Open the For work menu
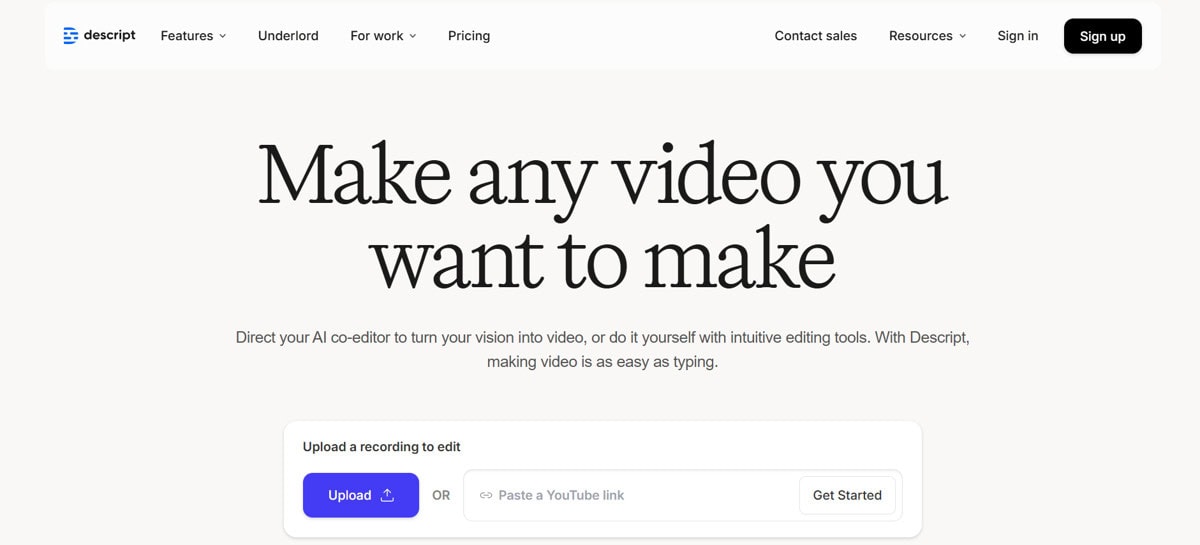This screenshot has width=1200, height=545. click(377, 36)
